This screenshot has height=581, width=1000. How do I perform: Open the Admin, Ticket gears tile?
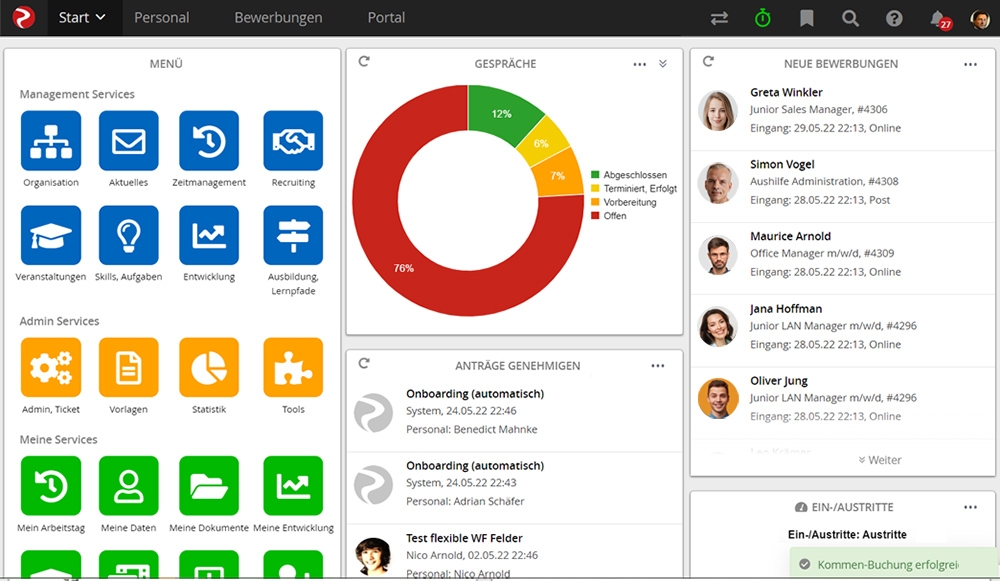pyautogui.click(x=51, y=367)
